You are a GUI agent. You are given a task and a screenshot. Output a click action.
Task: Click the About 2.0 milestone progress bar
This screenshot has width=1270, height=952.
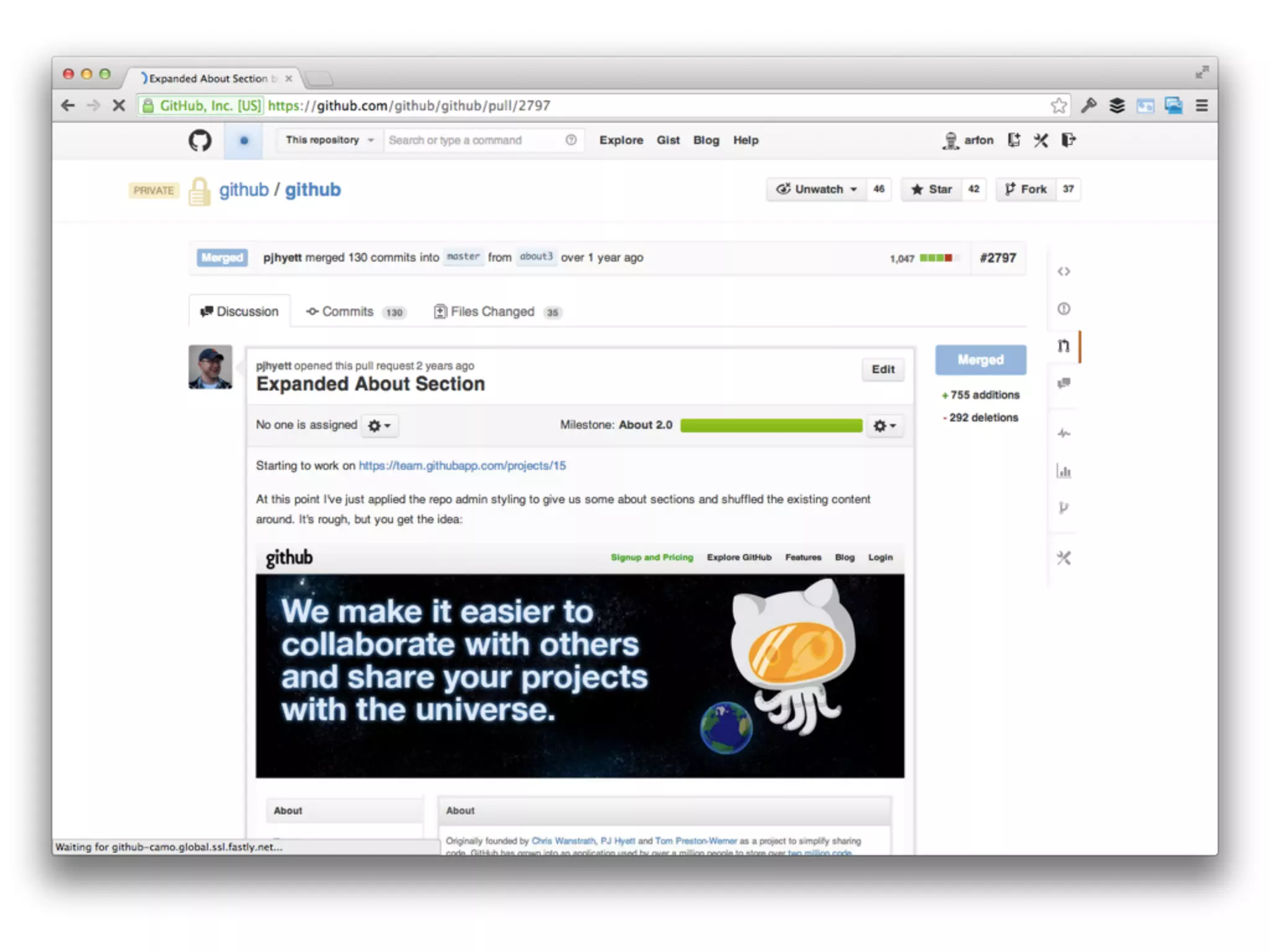tap(771, 425)
